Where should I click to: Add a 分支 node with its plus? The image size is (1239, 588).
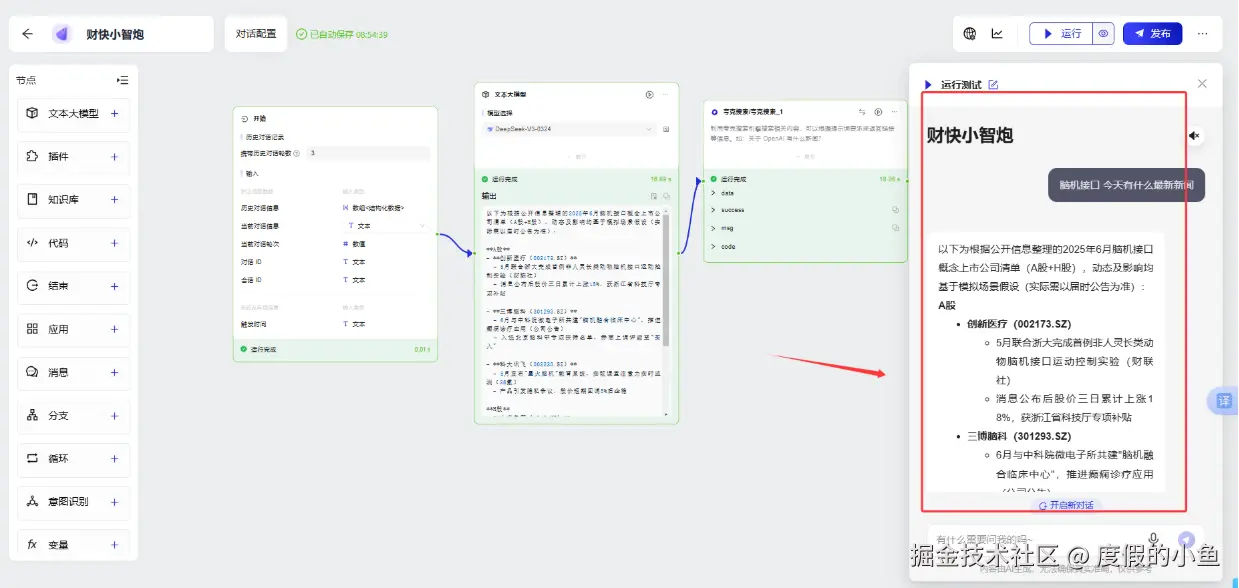point(114,415)
